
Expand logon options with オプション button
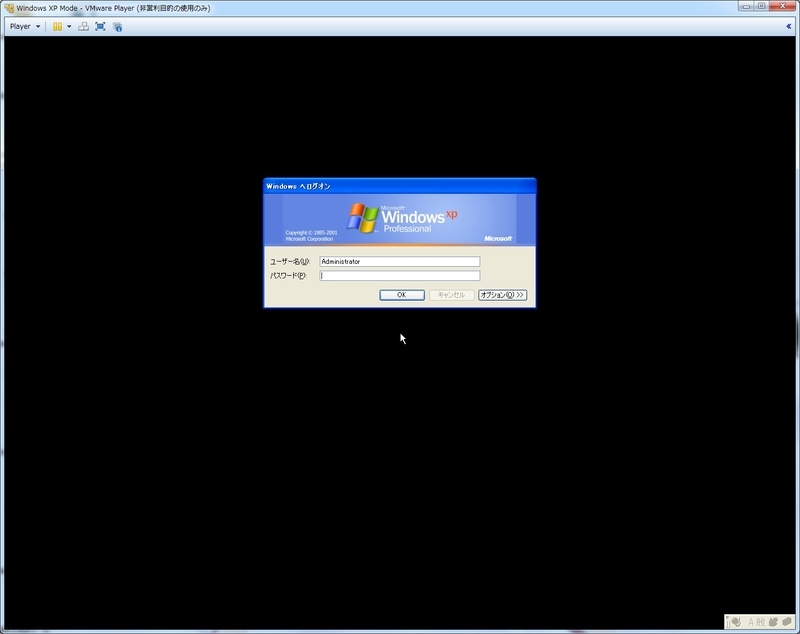click(502, 295)
